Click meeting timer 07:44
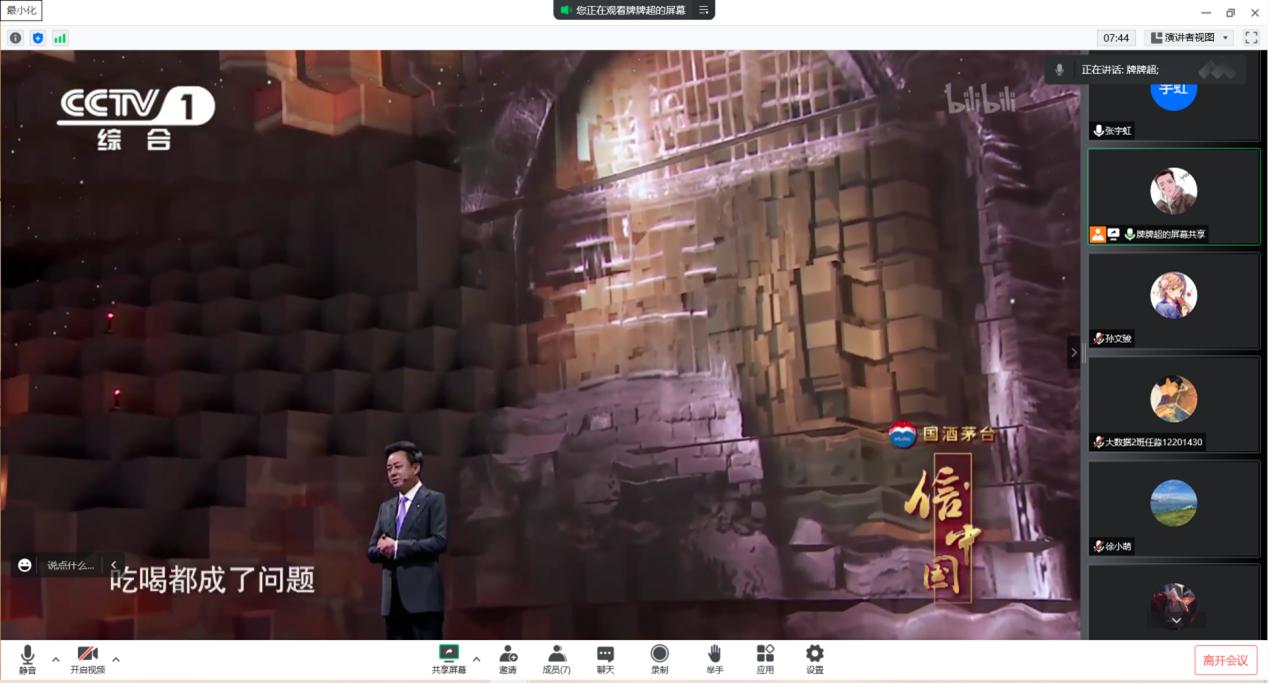 (1115, 38)
